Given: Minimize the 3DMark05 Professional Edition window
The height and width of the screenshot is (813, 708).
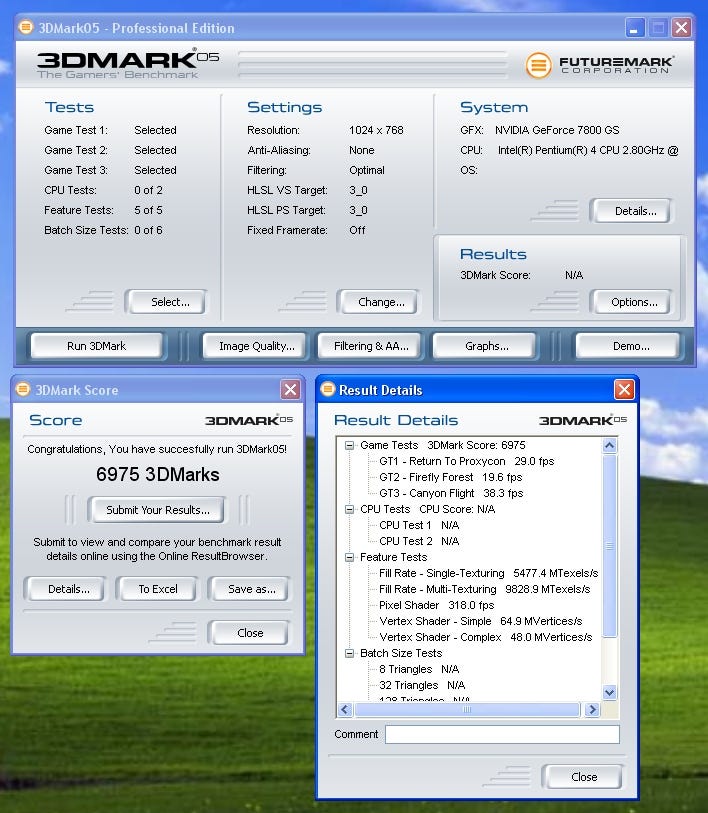Looking at the screenshot, I should [x=635, y=27].
